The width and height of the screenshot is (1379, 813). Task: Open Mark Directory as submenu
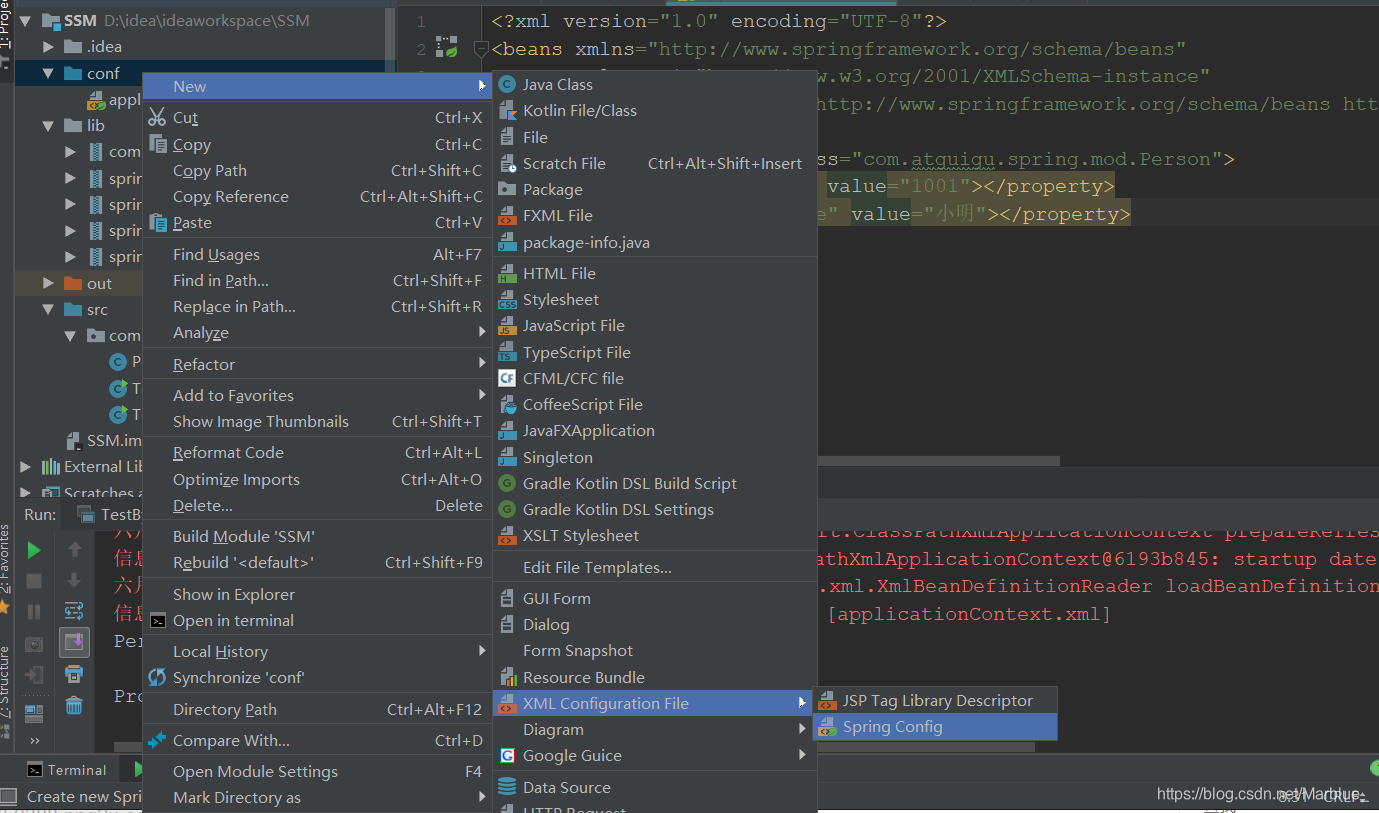pos(318,797)
